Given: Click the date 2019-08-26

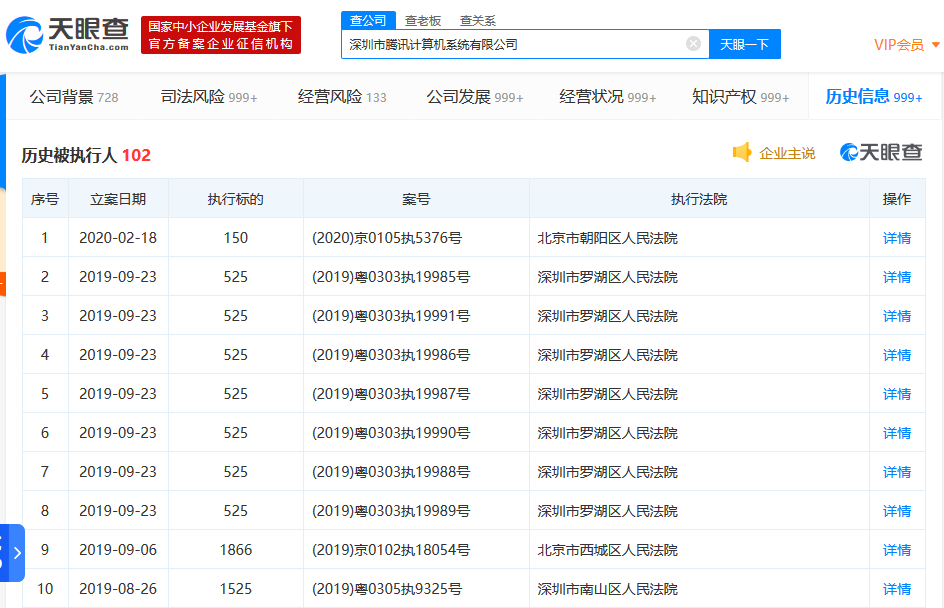Looking at the screenshot, I should click(x=118, y=589).
